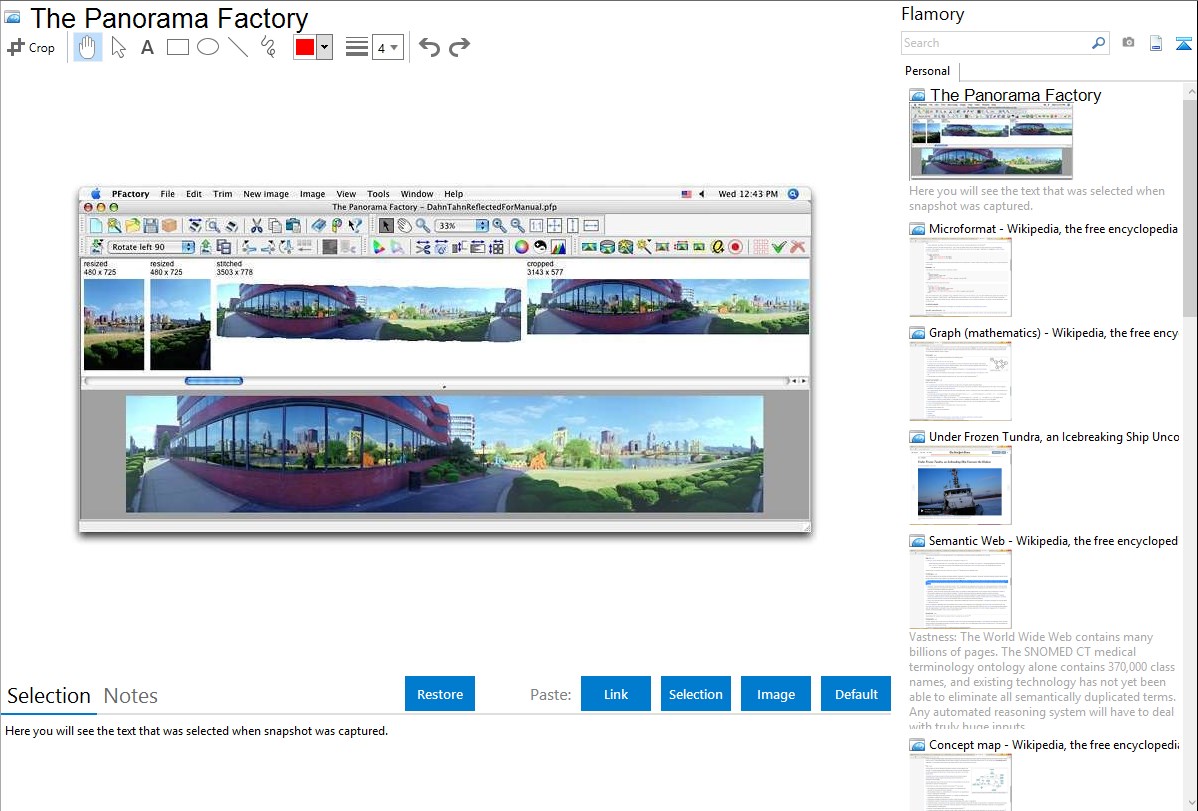Select the stitched 3503 x 778 thumbnail

(368, 311)
